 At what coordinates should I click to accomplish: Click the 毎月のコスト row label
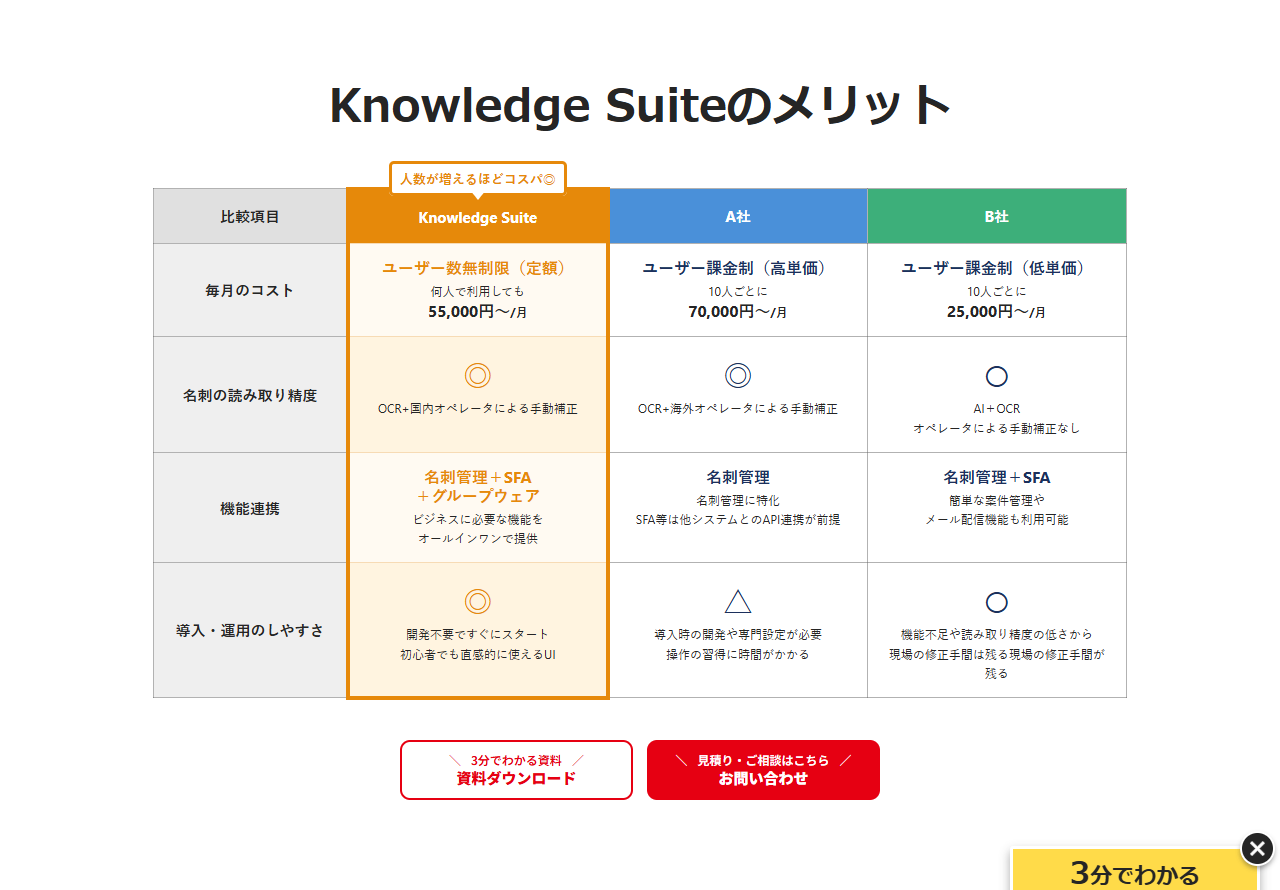[x=250, y=290]
